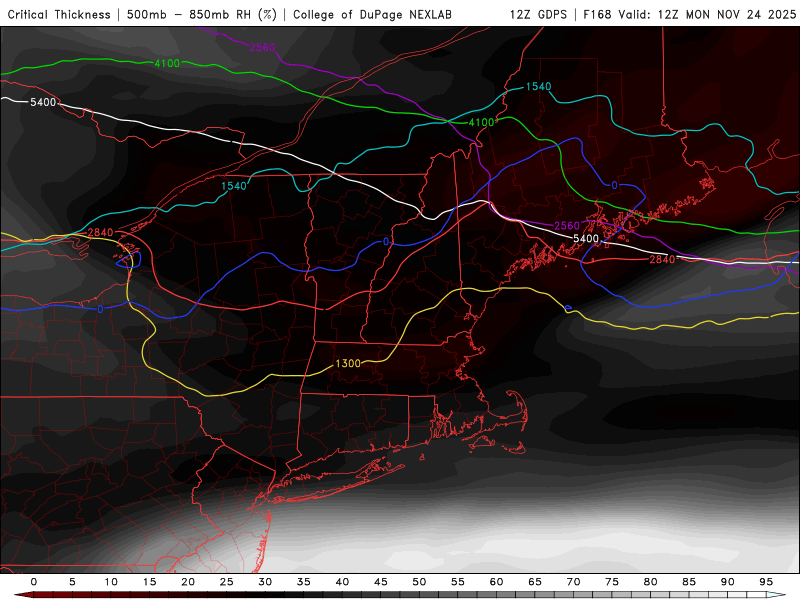Click the 40 tick on the RH color scale
This screenshot has height=600, width=800.
click(x=342, y=582)
